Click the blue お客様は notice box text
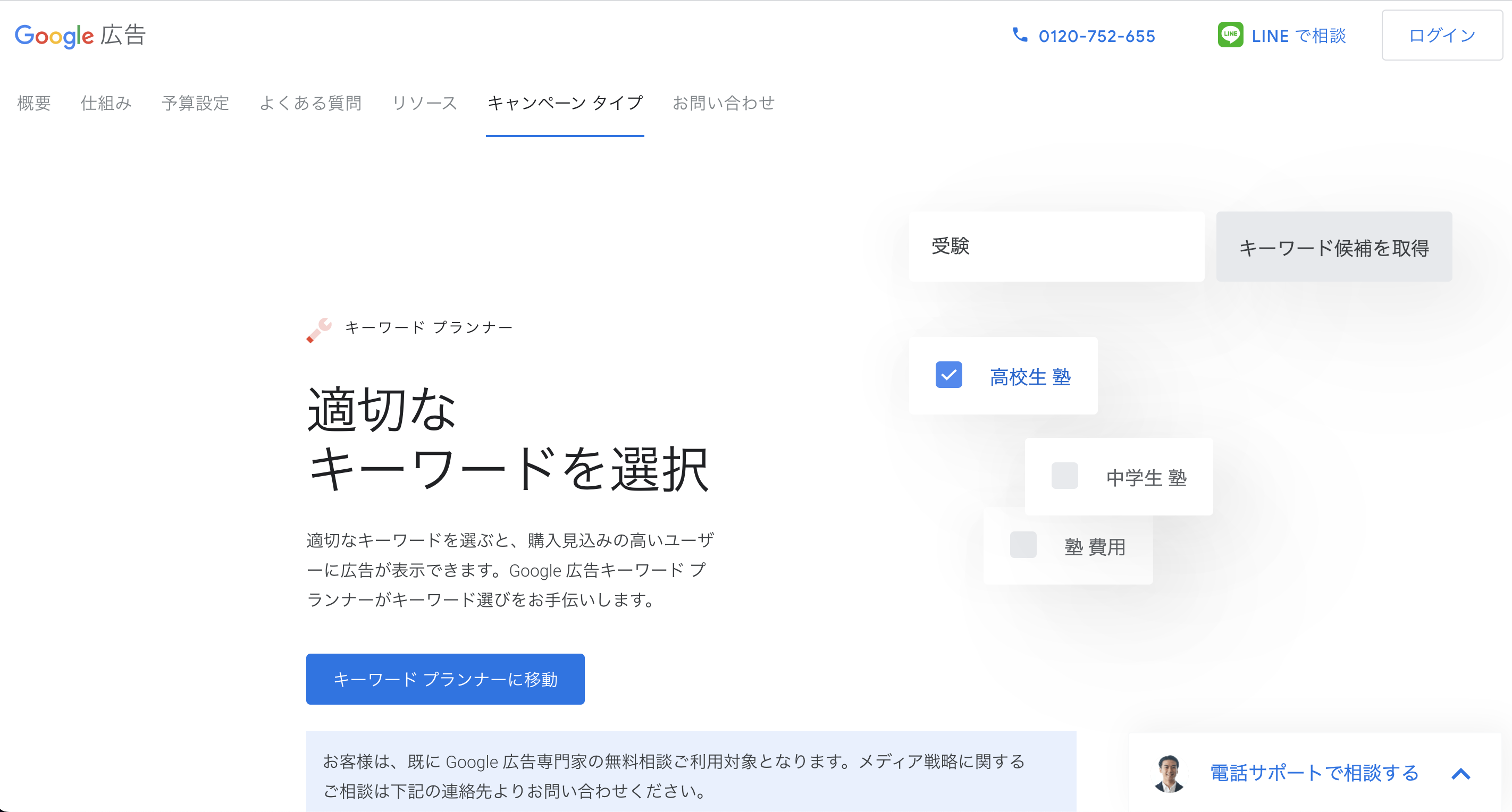 (674, 776)
